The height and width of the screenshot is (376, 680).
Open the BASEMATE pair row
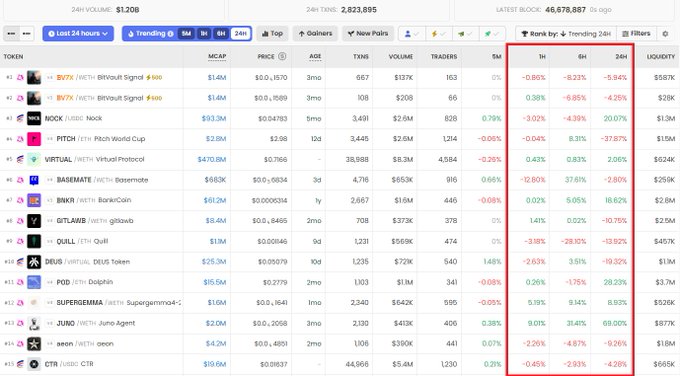340,180
